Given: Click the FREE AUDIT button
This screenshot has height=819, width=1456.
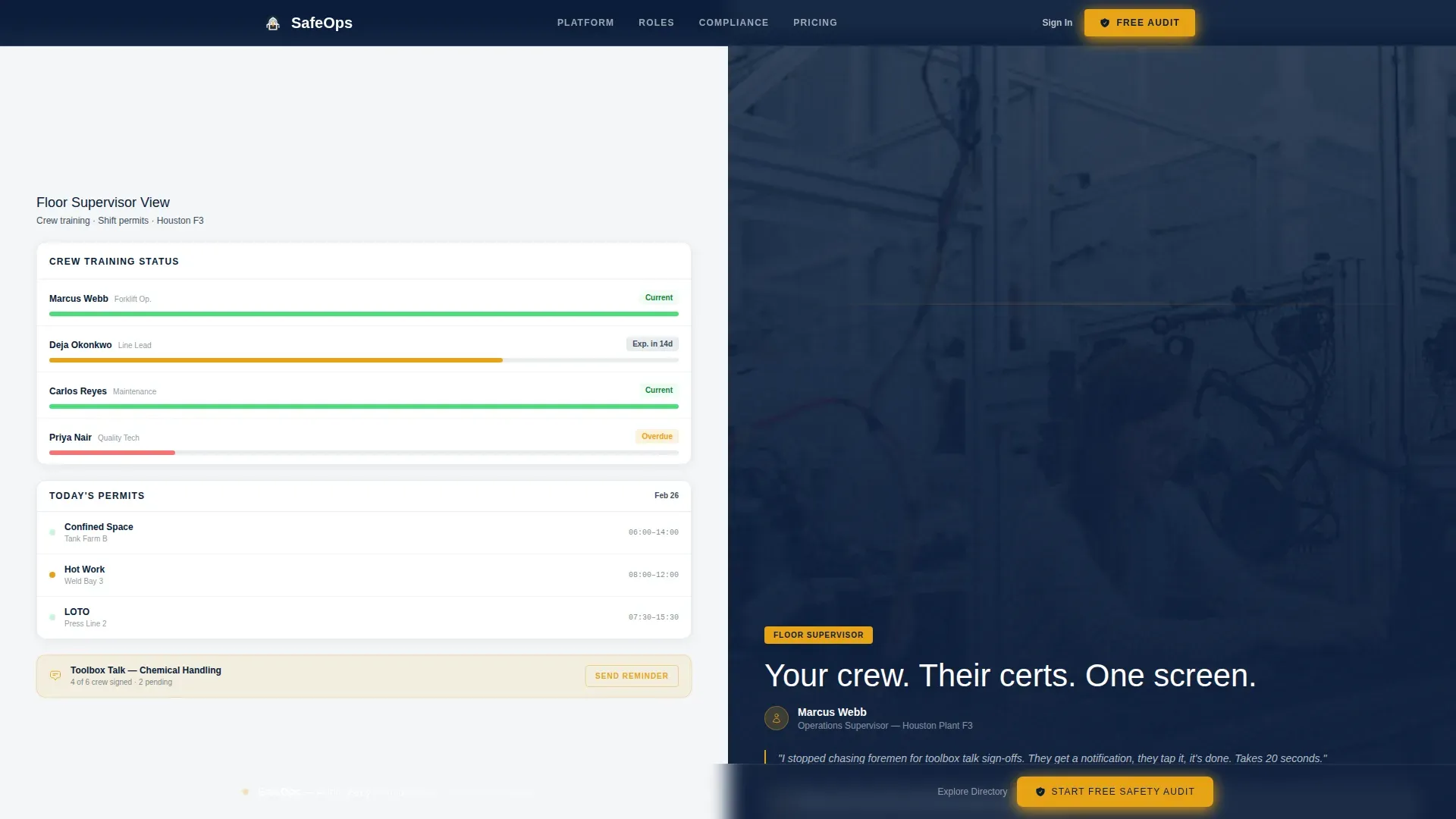Looking at the screenshot, I should coord(1139,23).
